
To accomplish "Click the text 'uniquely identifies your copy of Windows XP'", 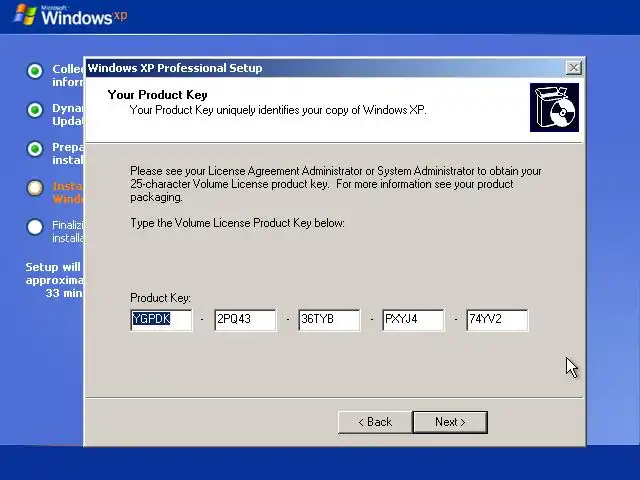I will [x=321, y=110].
